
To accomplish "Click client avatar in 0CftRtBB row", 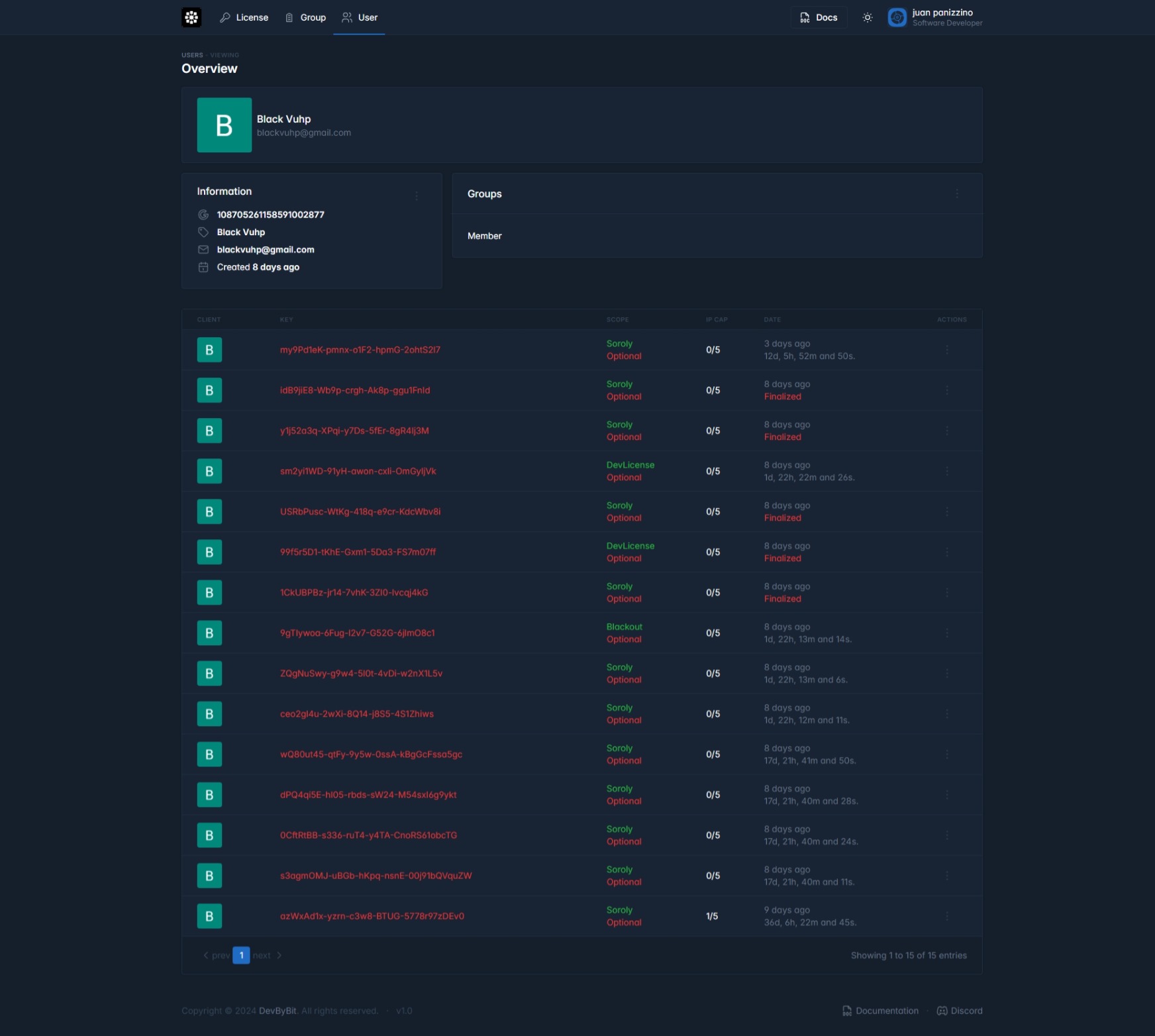I will click(209, 835).
